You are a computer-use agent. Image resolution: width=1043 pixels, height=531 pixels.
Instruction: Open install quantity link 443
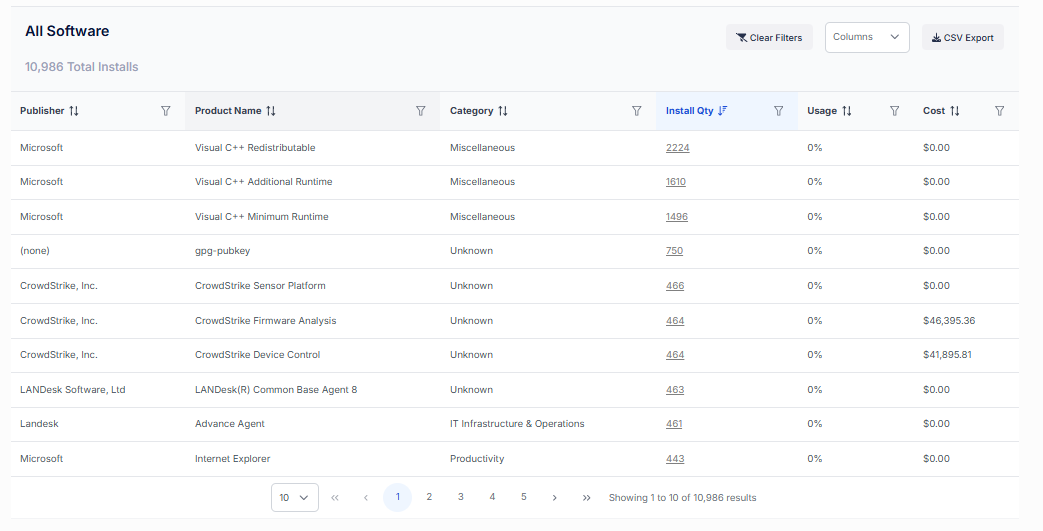[675, 459]
